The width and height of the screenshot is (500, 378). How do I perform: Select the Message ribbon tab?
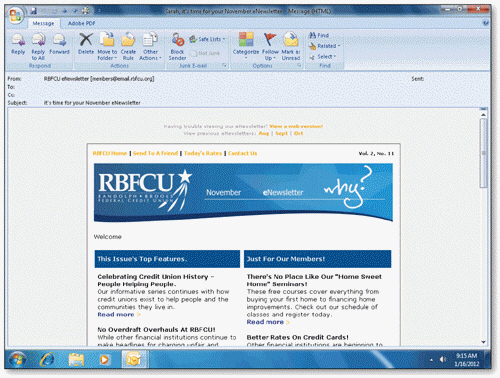click(x=43, y=23)
